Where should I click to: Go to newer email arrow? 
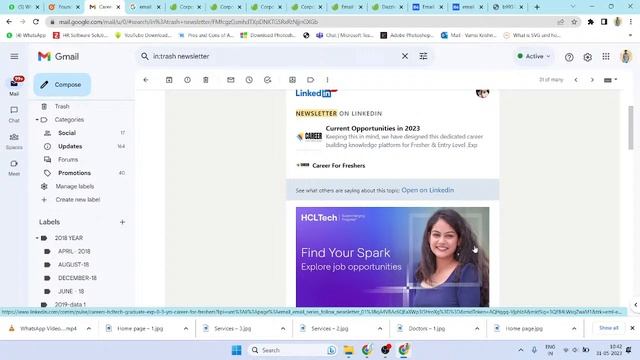coord(576,80)
